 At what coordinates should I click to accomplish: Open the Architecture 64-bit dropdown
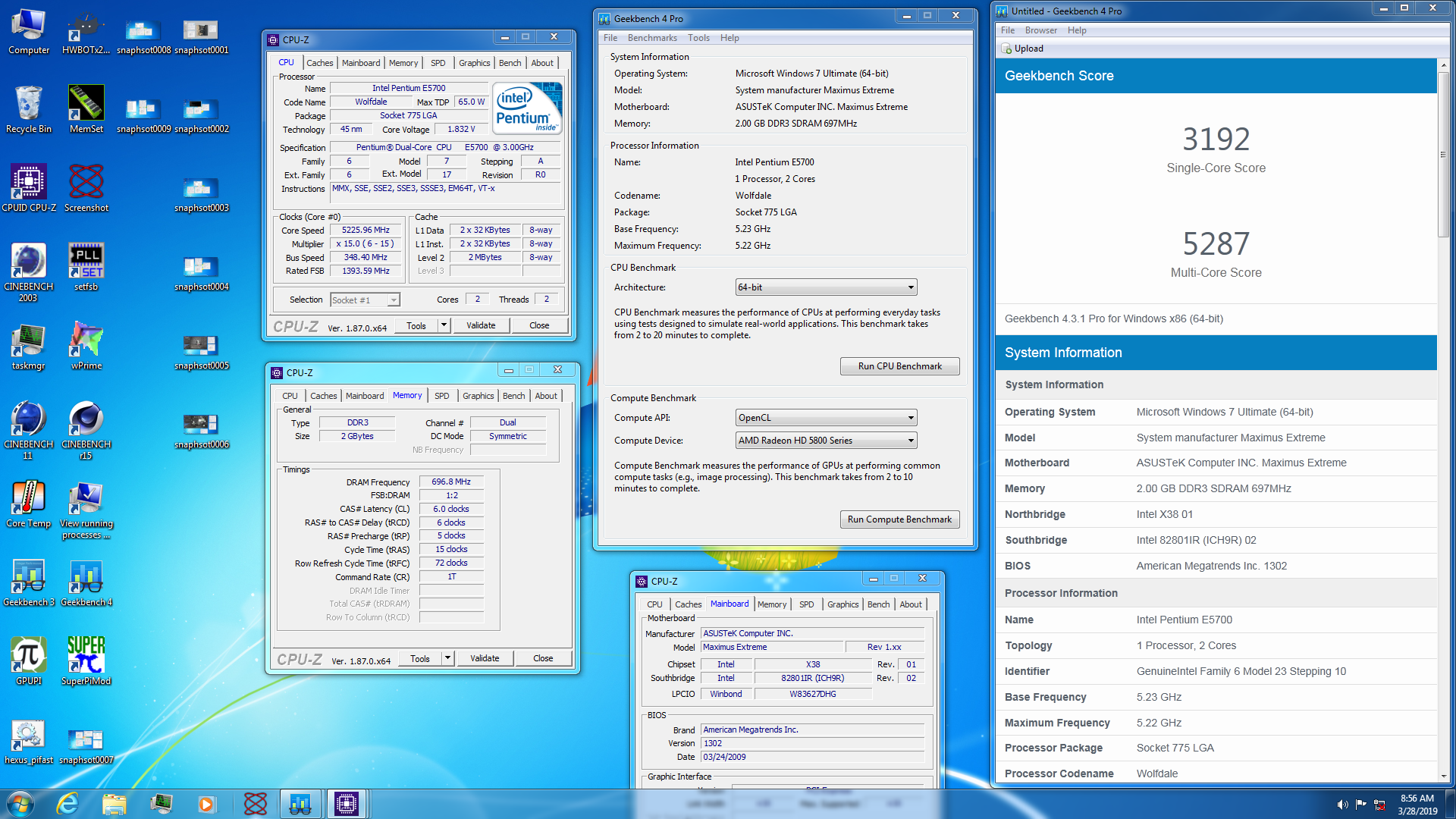(826, 287)
